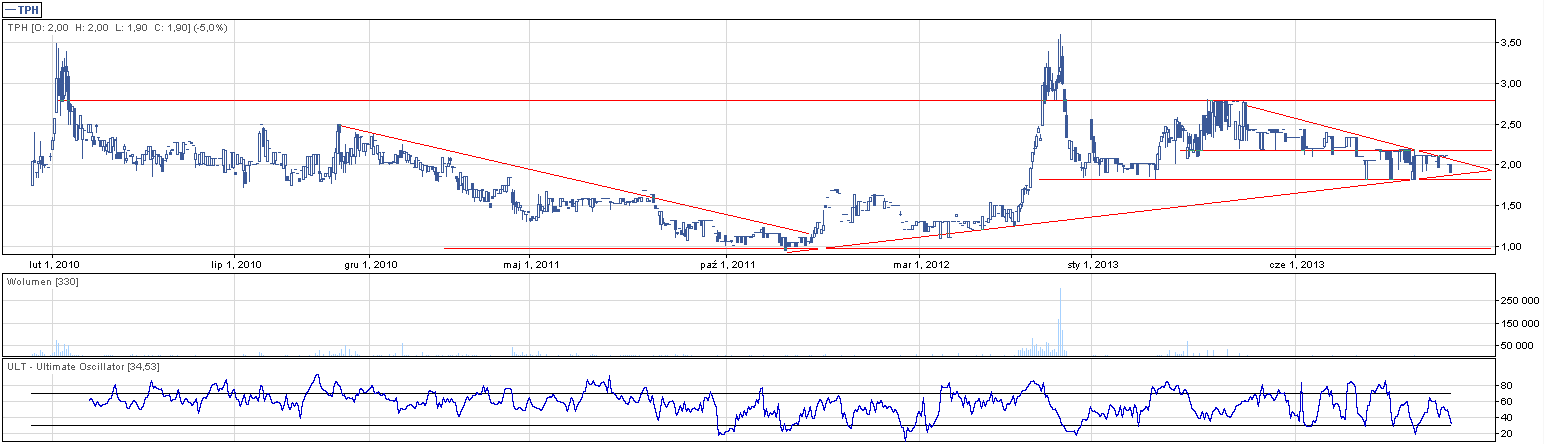The height and width of the screenshot is (444, 1544).
Task: Click the 3,50 price axis label
Action: tap(1509, 43)
